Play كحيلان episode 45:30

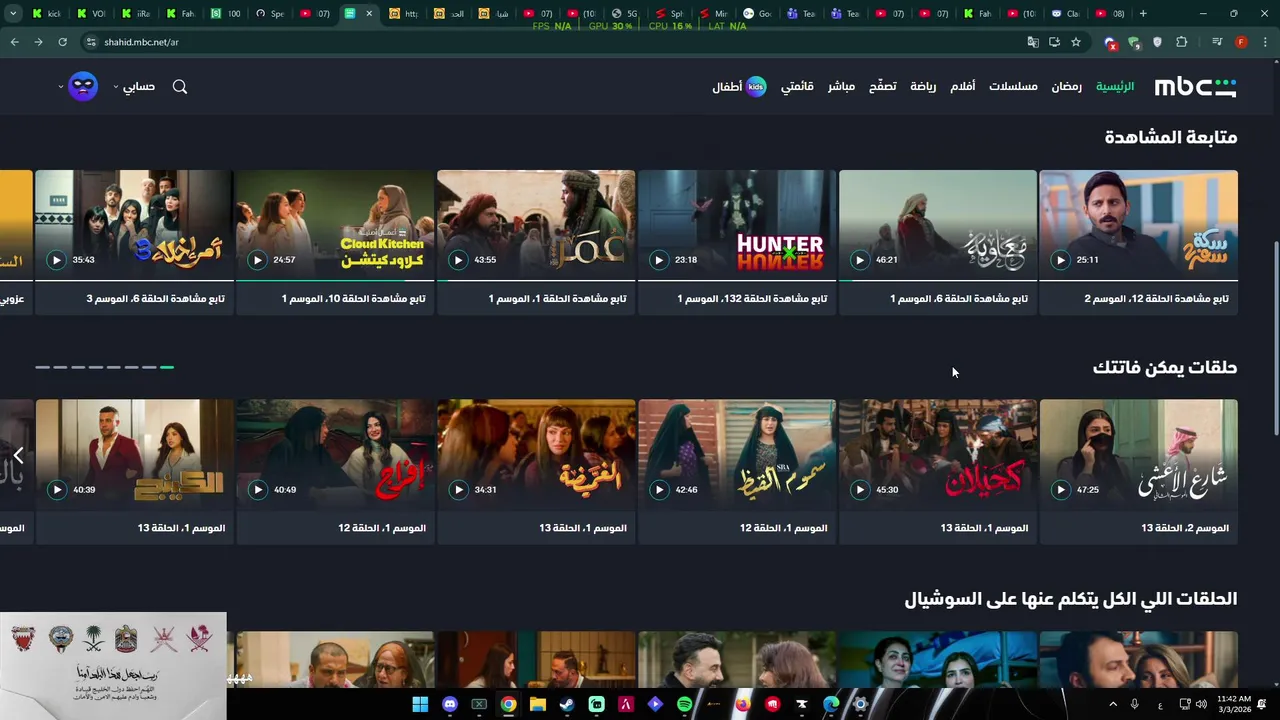tap(860, 490)
